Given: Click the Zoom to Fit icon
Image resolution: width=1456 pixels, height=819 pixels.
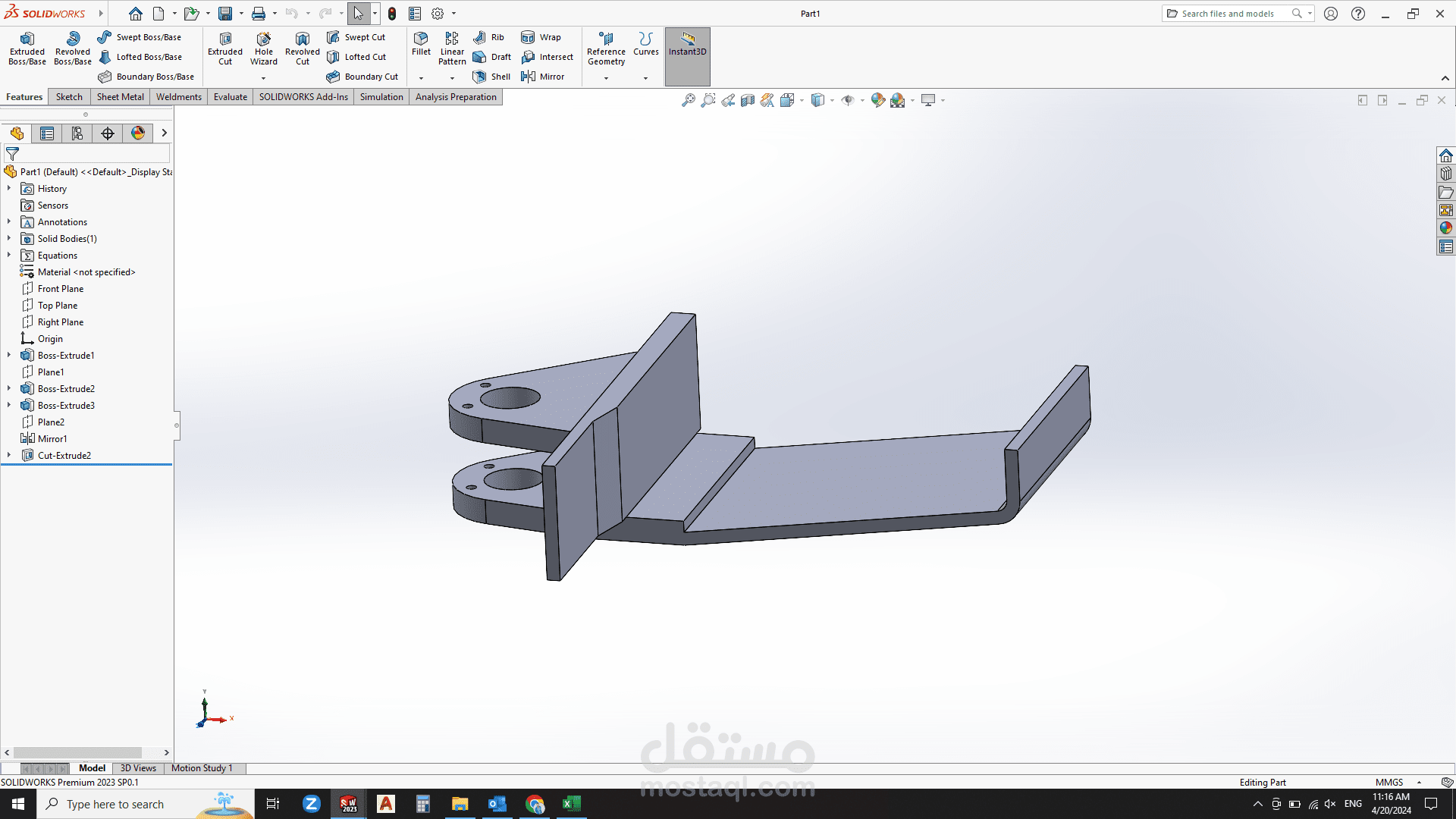Looking at the screenshot, I should [689, 100].
